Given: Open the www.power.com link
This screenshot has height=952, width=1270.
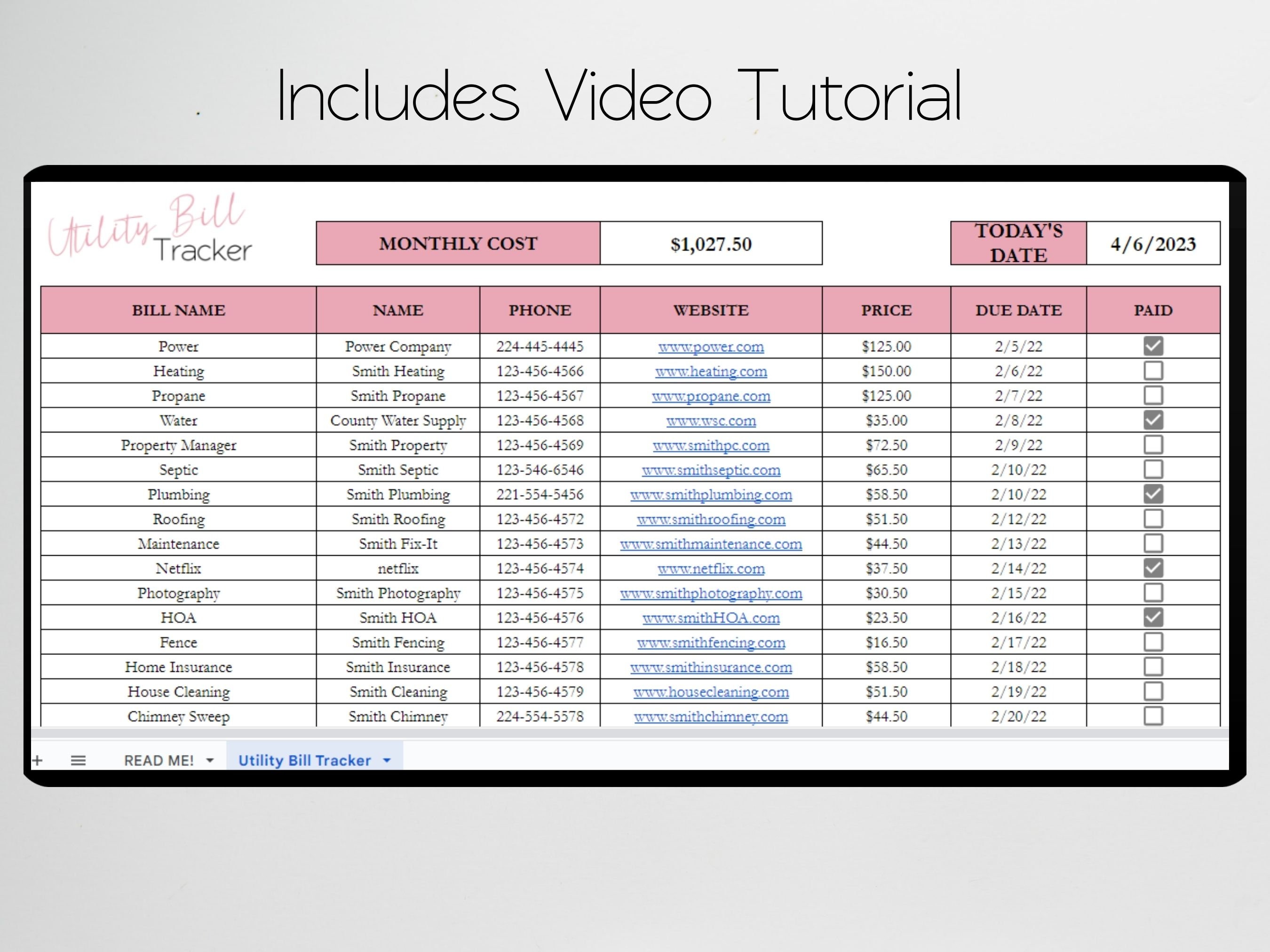Looking at the screenshot, I should click(x=711, y=346).
